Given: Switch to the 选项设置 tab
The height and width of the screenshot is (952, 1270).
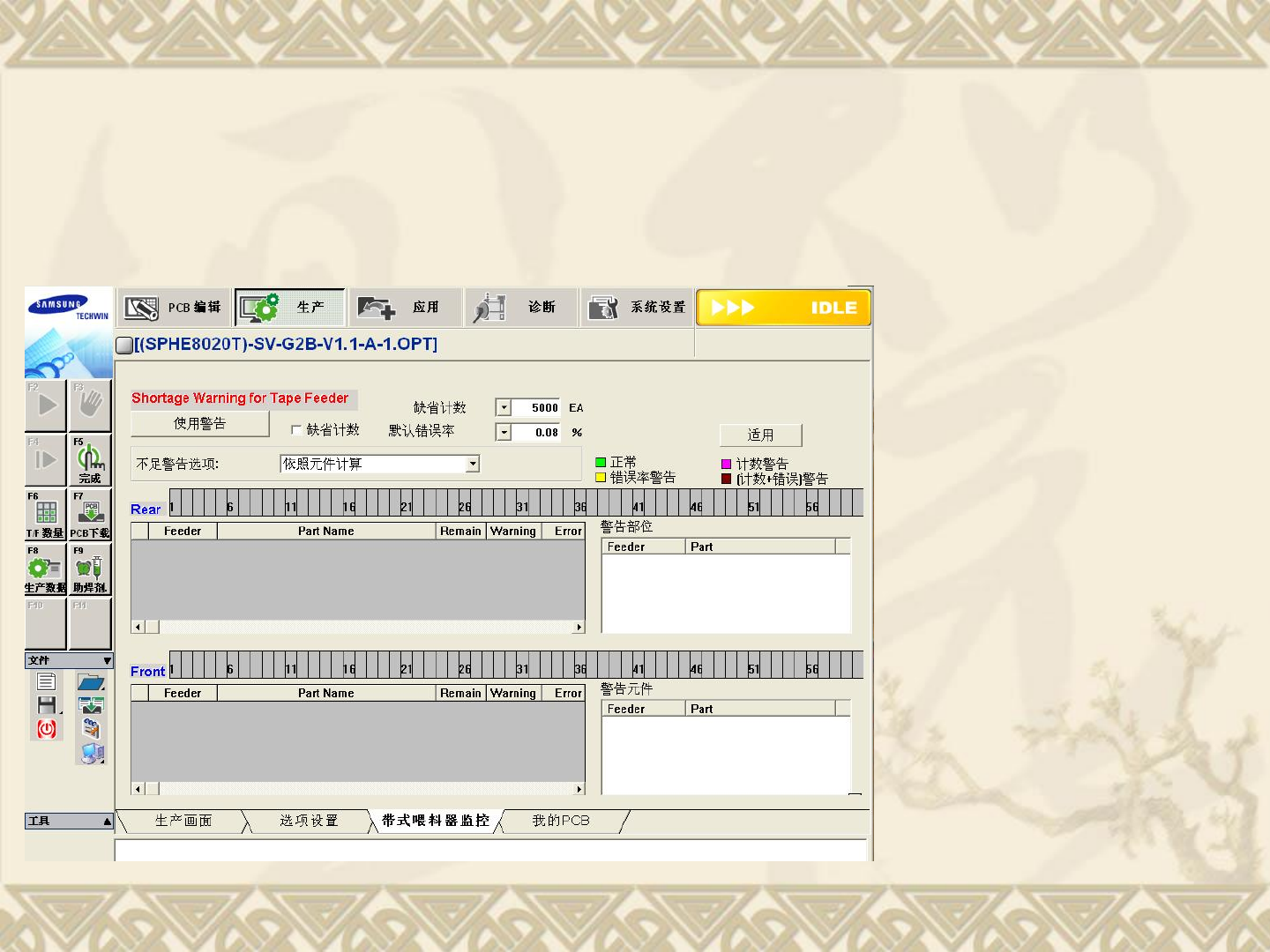Looking at the screenshot, I should [309, 821].
